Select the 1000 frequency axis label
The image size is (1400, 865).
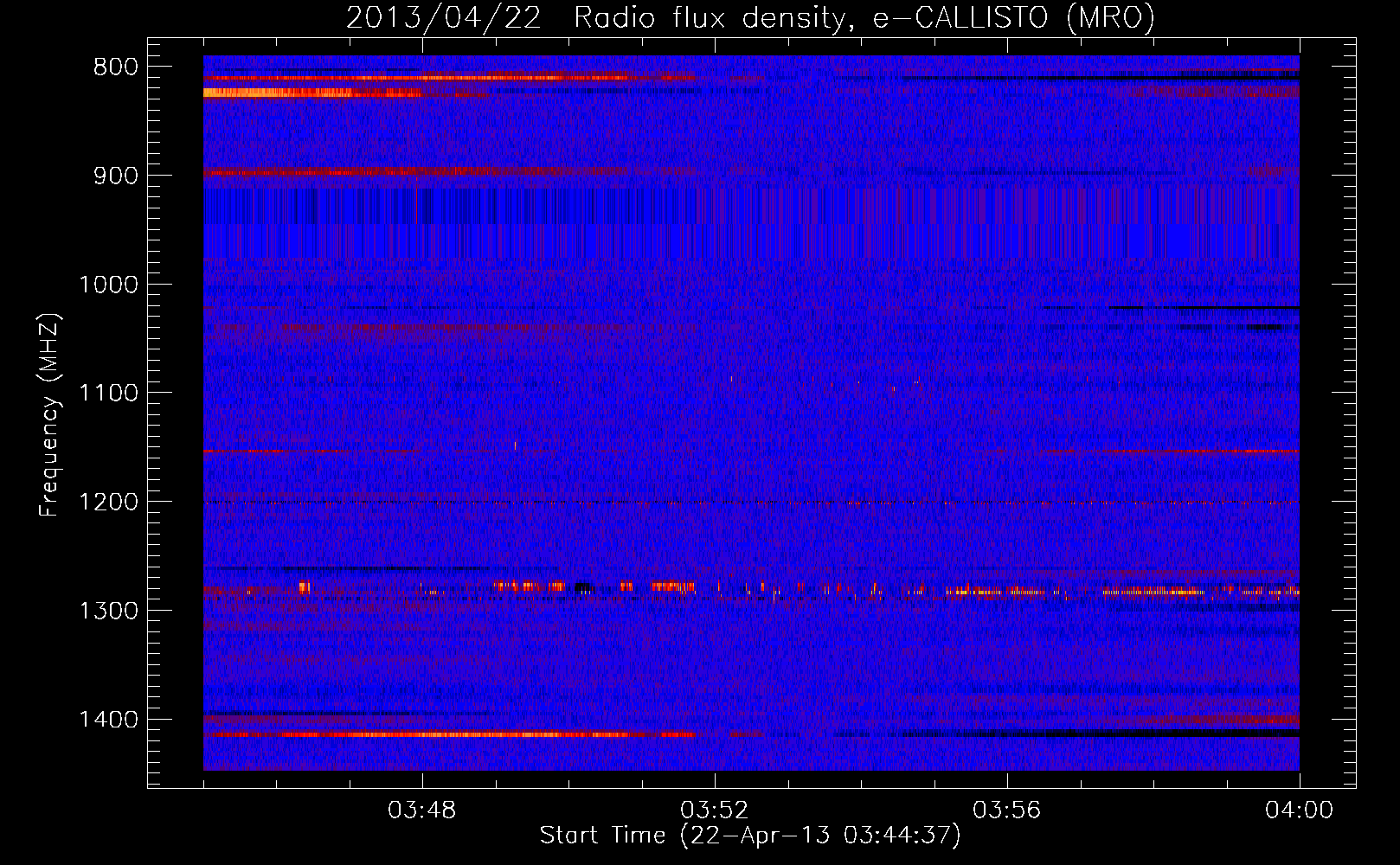(x=108, y=285)
